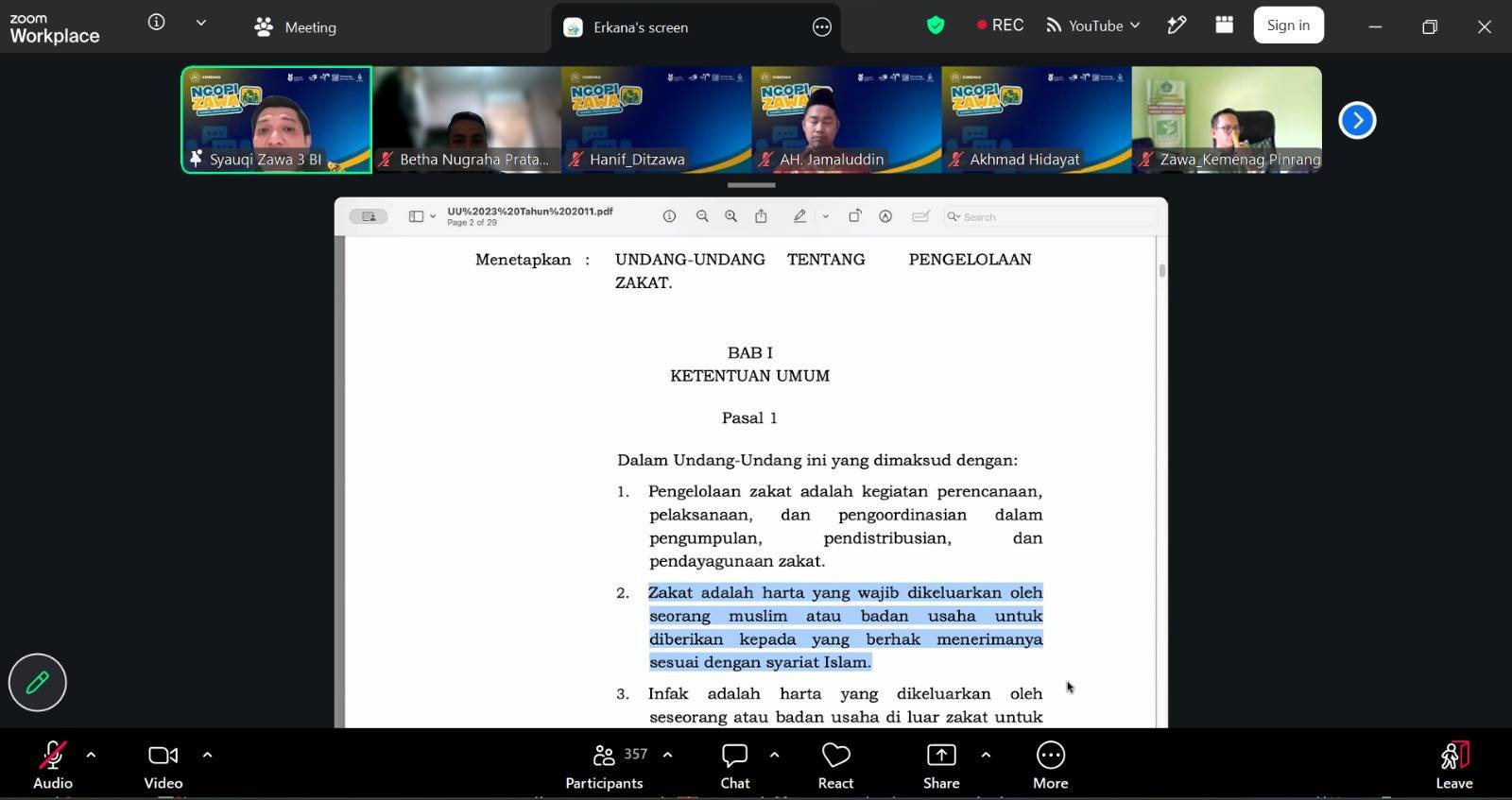Click the 'Page 2 of 29' label
This screenshot has height=800, width=1512.
pos(472,223)
